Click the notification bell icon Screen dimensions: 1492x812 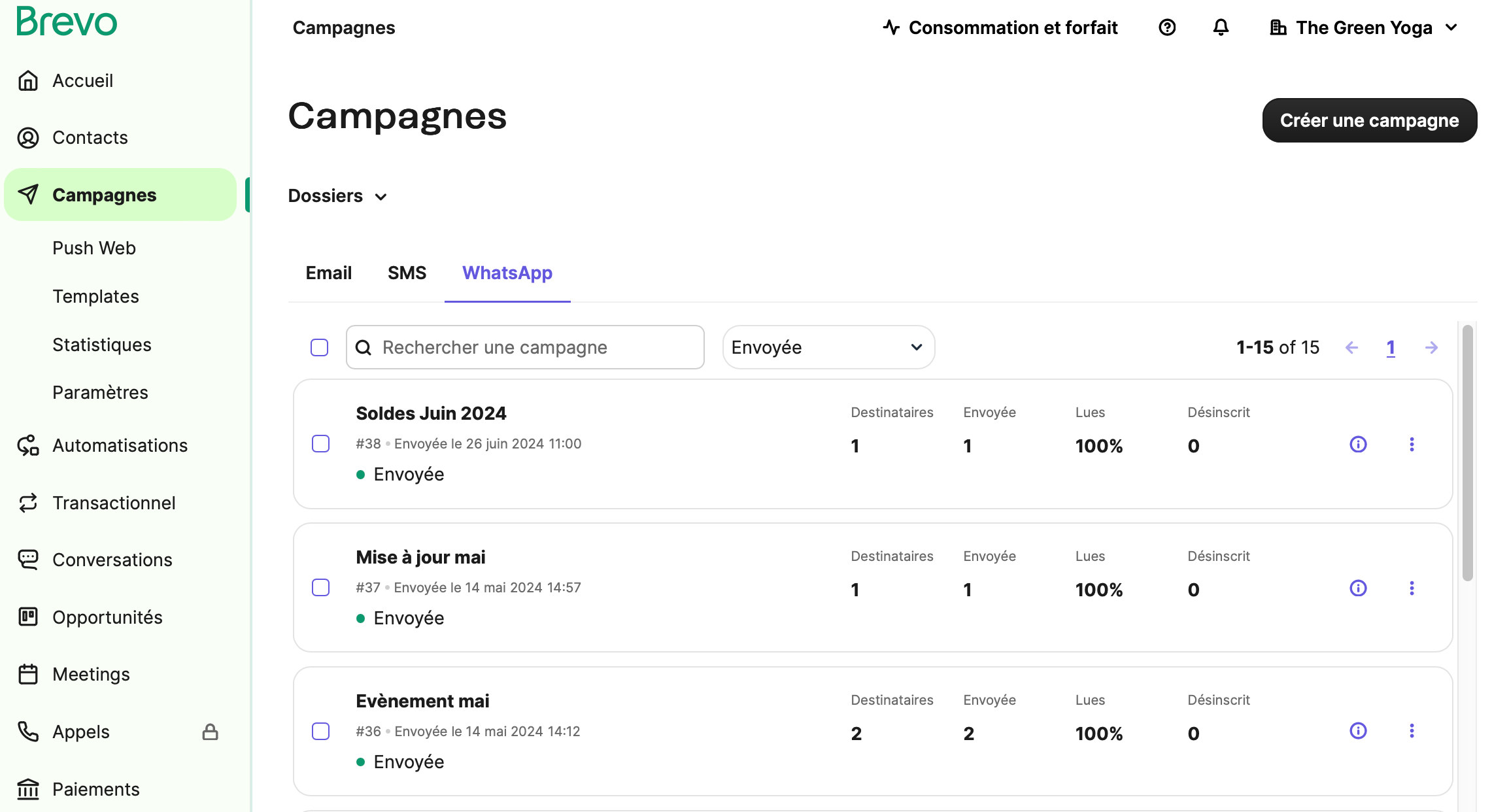tap(1221, 27)
